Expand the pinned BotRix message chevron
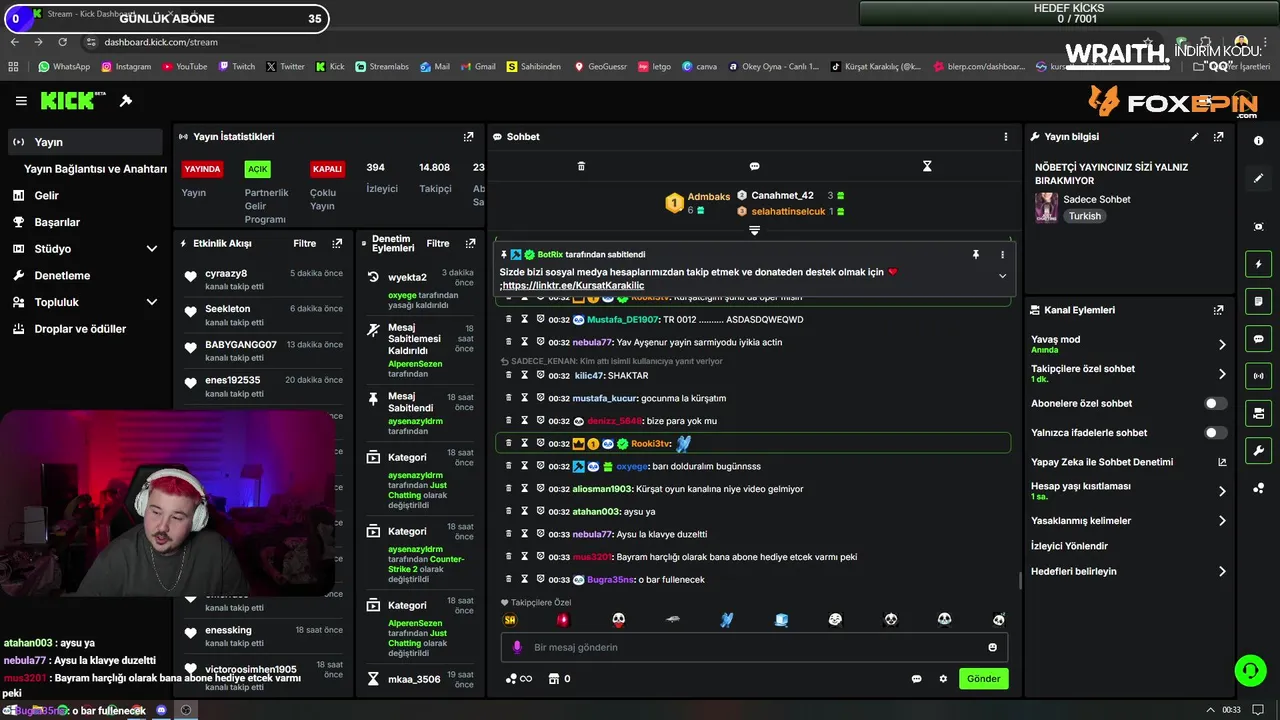1280x720 pixels. click(x=1002, y=276)
